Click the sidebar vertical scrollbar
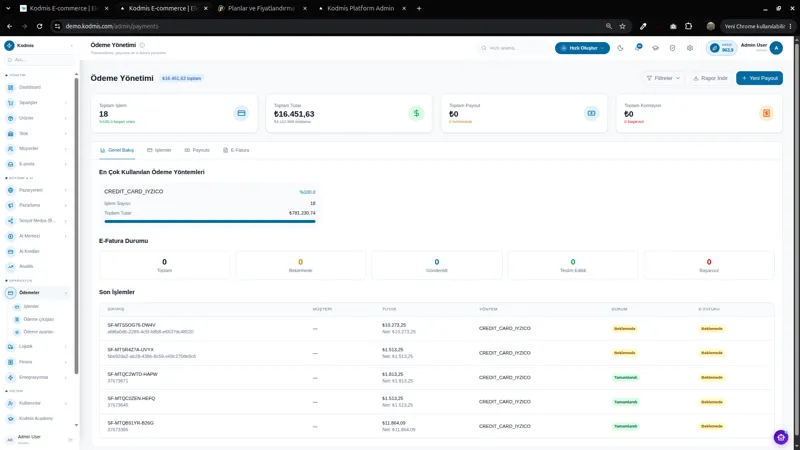The height and width of the screenshot is (450, 800). pyautogui.click(x=77, y=224)
